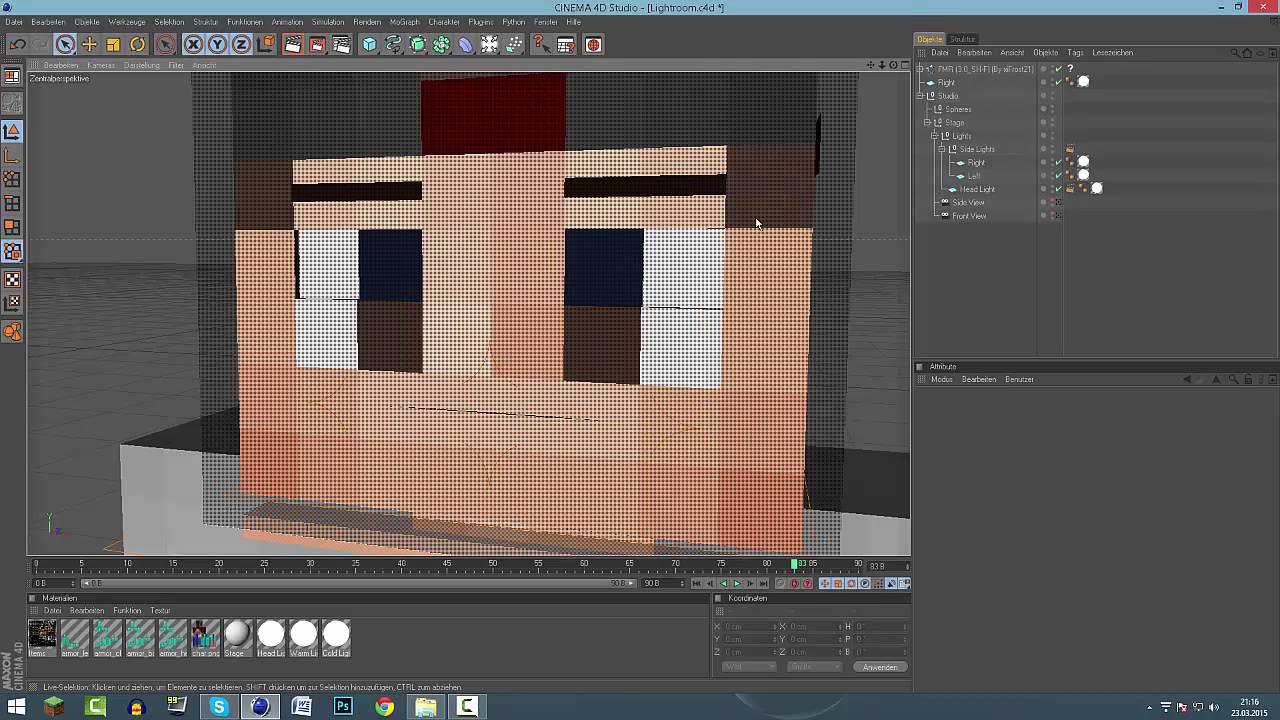1280x720 pixels.
Task: Open the MoGraph menu
Action: tap(404, 22)
